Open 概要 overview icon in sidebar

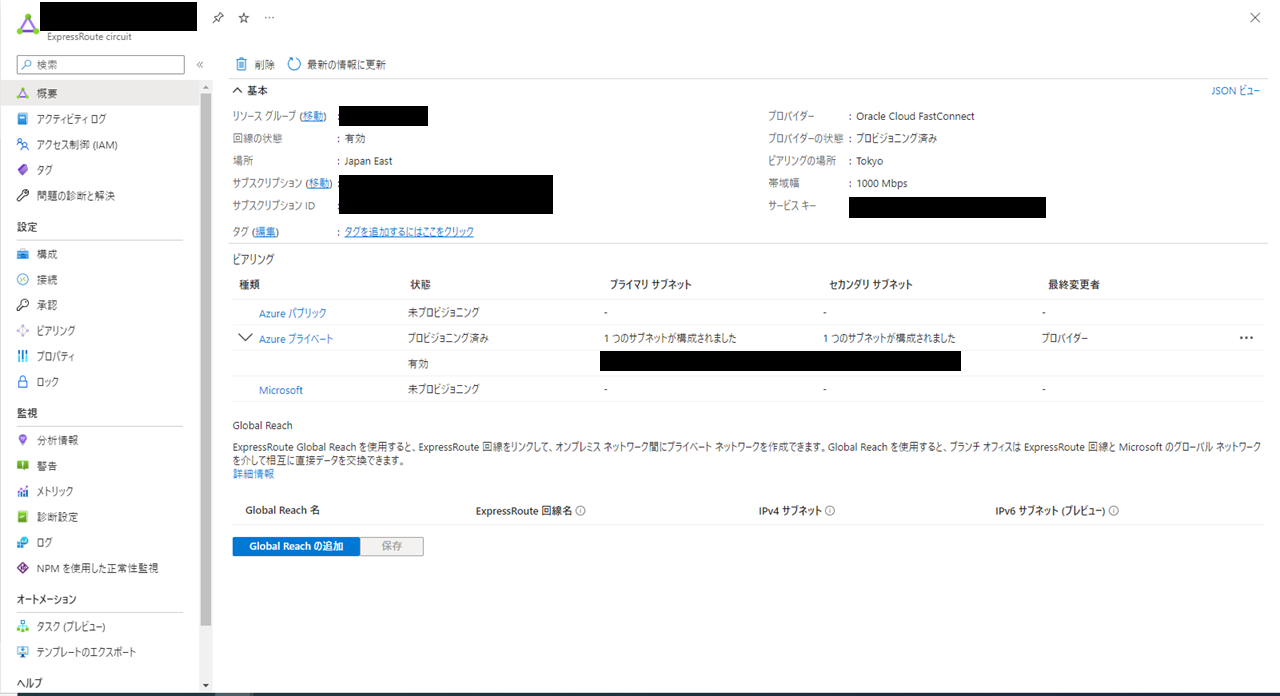click(x=23, y=93)
